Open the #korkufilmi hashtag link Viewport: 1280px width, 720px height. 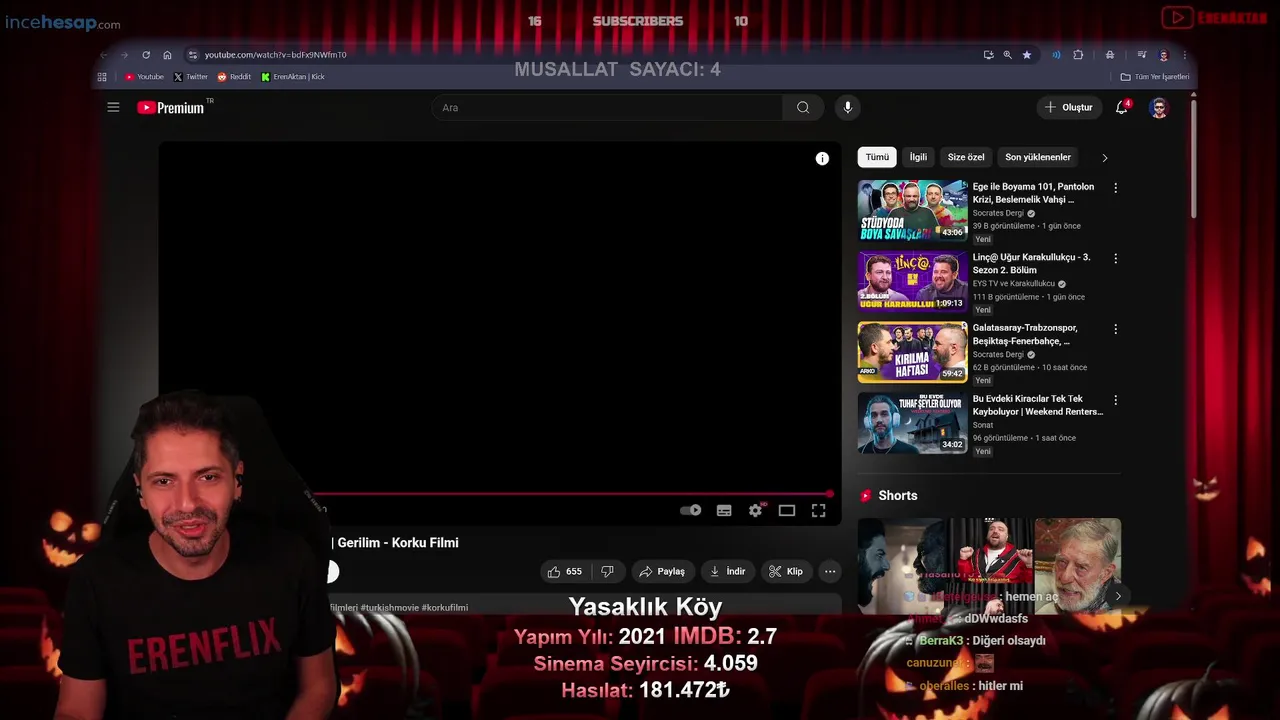(x=444, y=608)
